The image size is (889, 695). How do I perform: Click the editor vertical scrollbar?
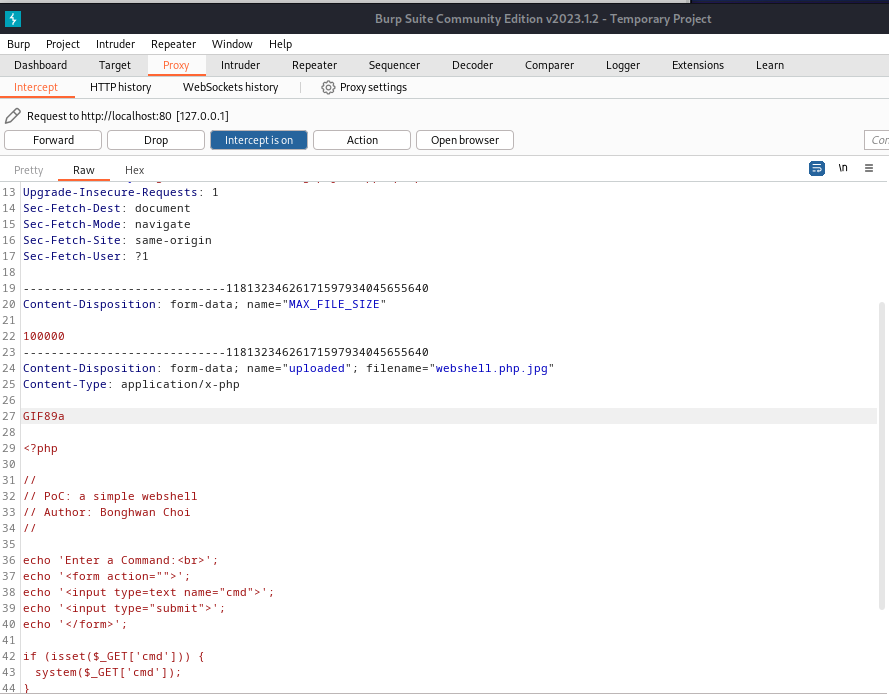[881, 456]
